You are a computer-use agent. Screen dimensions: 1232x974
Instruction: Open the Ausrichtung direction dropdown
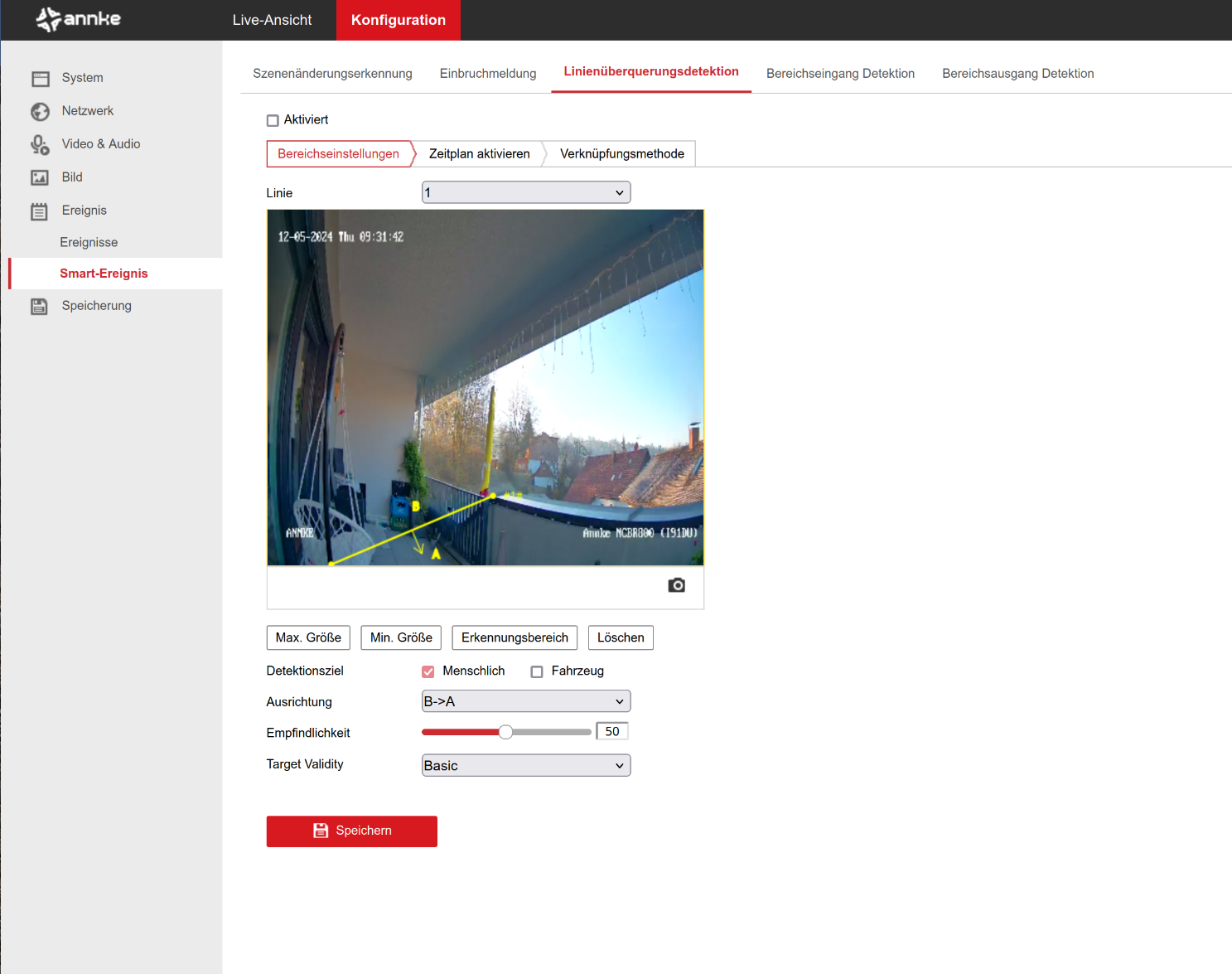(526, 701)
